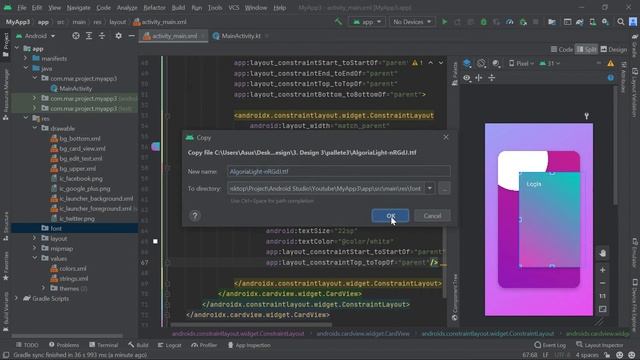640x360 pixels.
Task: Switch editor to Split view
Action: pyautogui.click(x=587, y=49)
